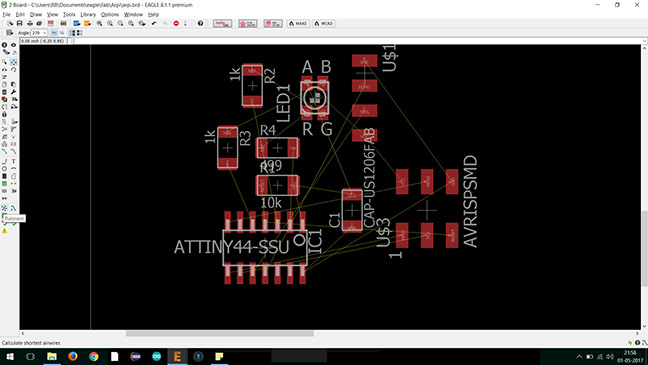Select the Add part tool
Screen dimensions: 648x365
[5, 99]
